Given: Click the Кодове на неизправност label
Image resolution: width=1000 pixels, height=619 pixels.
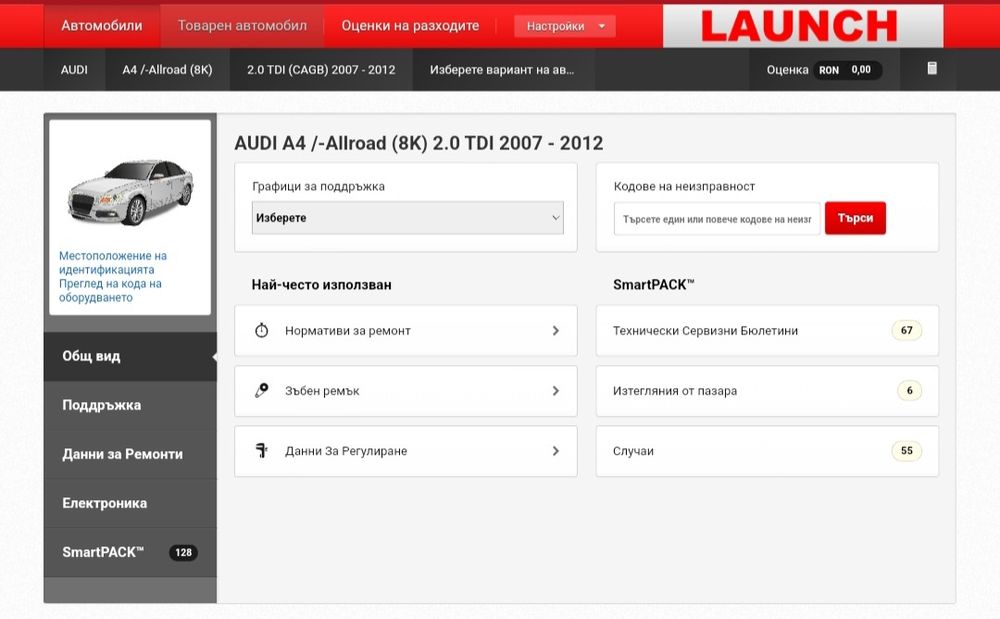Looking at the screenshot, I should point(684,186).
